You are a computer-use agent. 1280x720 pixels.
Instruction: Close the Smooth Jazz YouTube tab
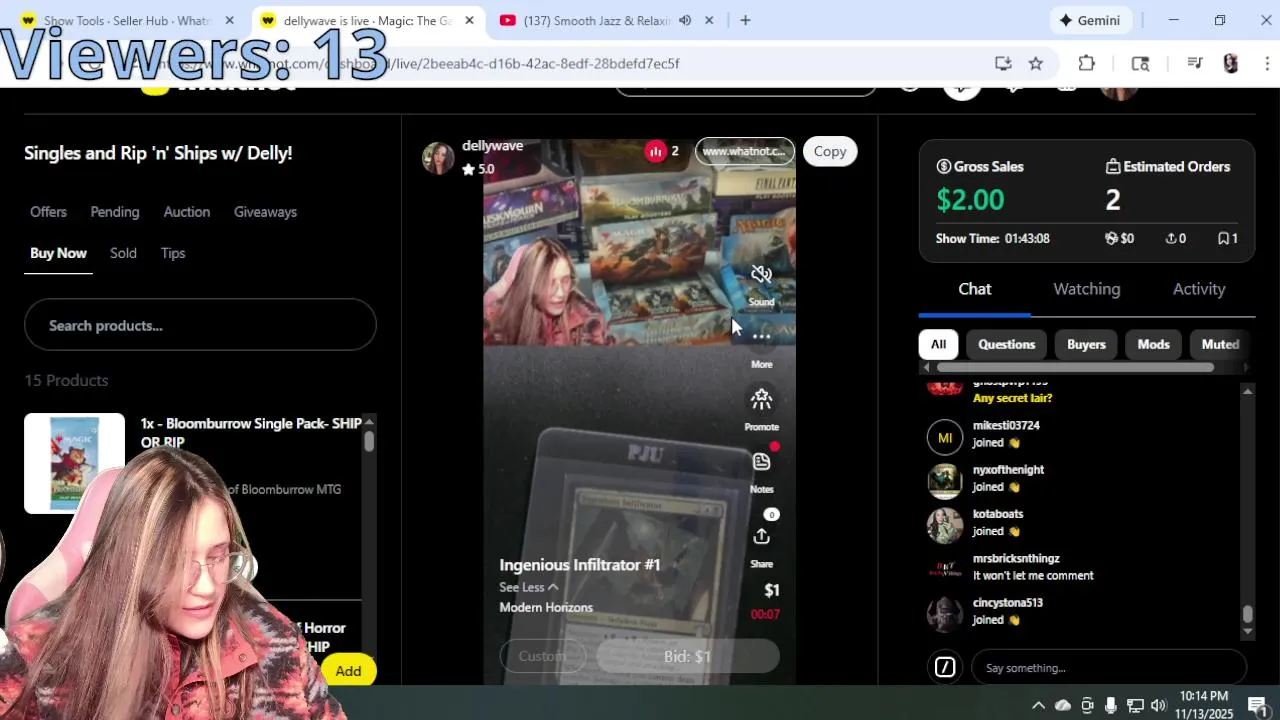[x=709, y=20]
